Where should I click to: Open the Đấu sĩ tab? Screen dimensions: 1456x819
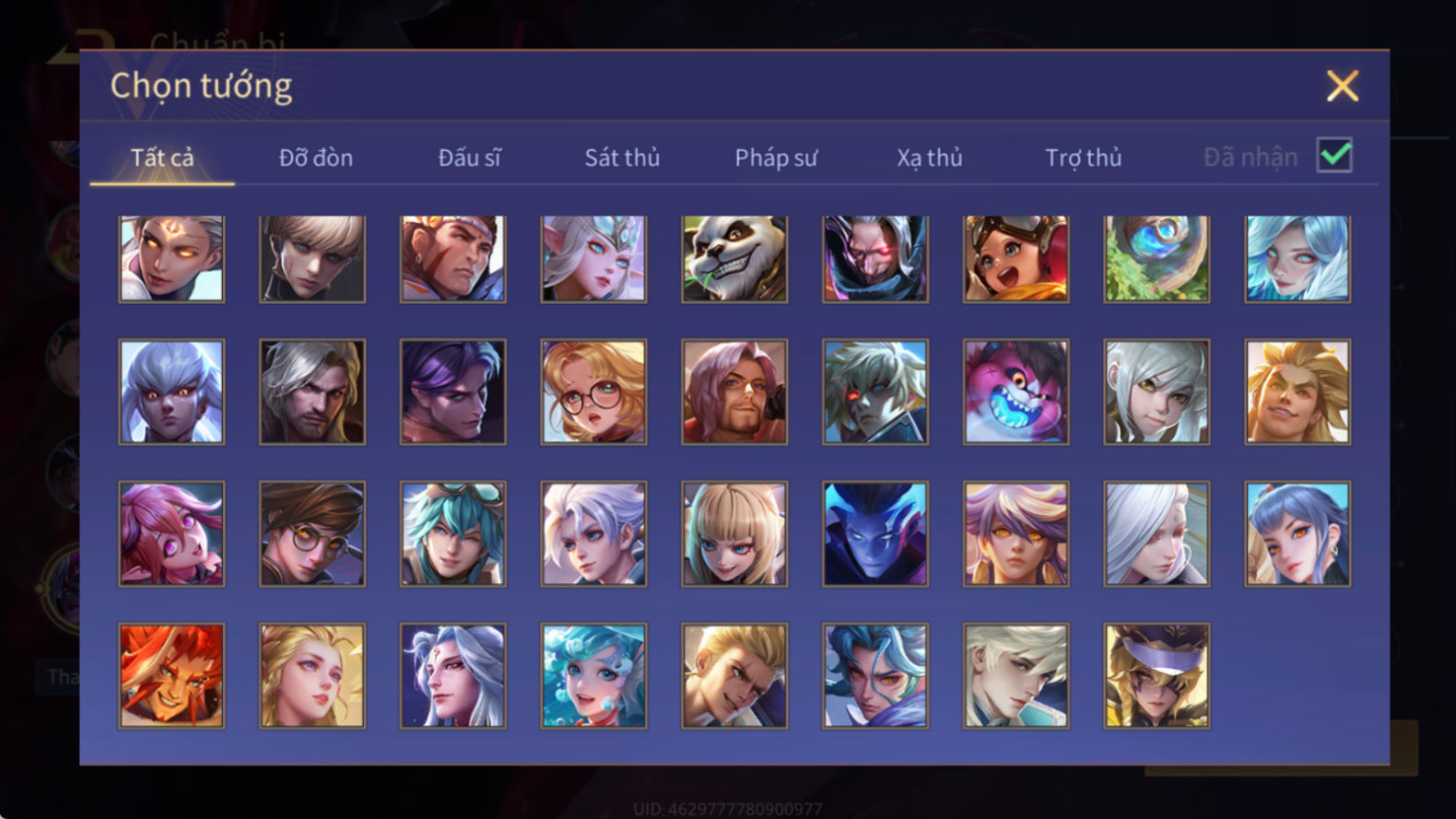(469, 158)
